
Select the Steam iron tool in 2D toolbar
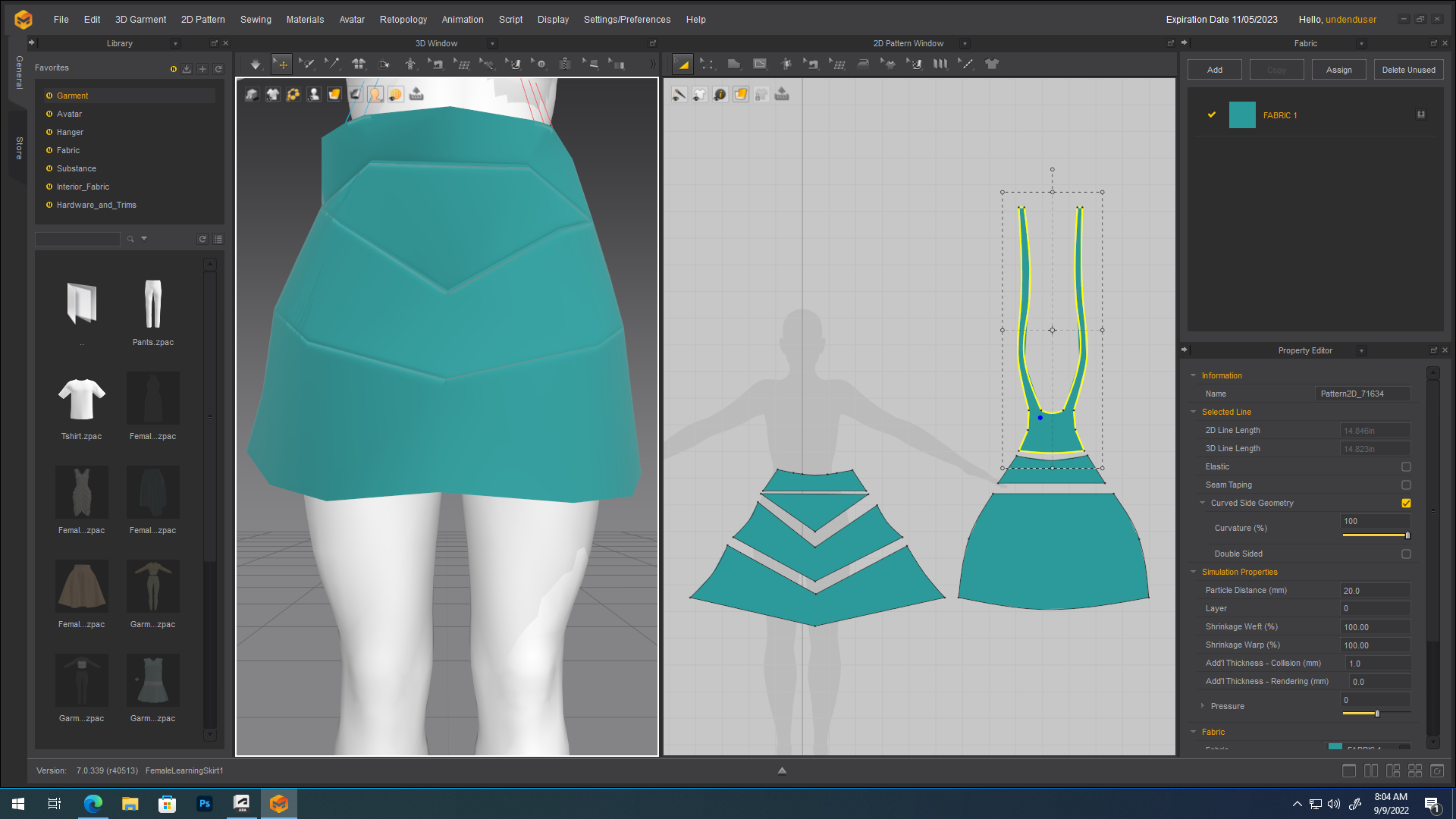pyautogui.click(x=863, y=64)
